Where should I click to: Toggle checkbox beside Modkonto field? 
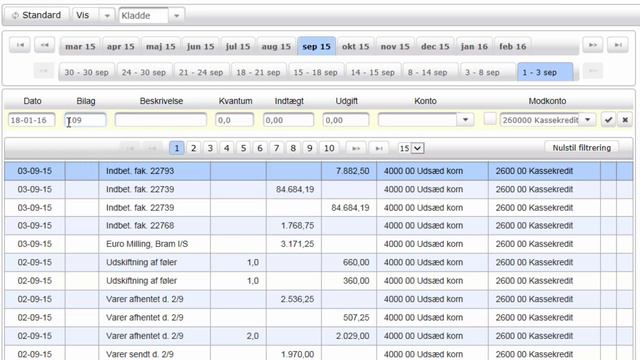pos(490,119)
